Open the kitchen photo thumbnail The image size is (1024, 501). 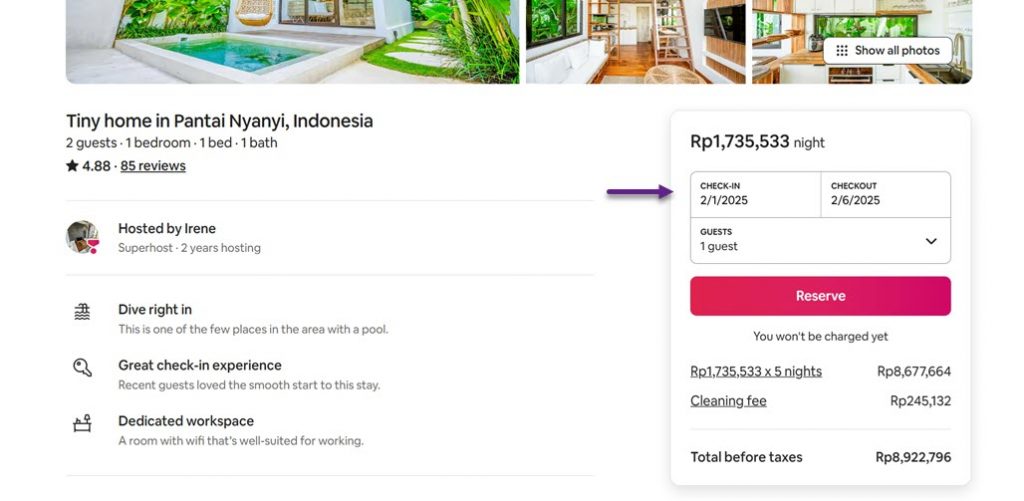790,40
